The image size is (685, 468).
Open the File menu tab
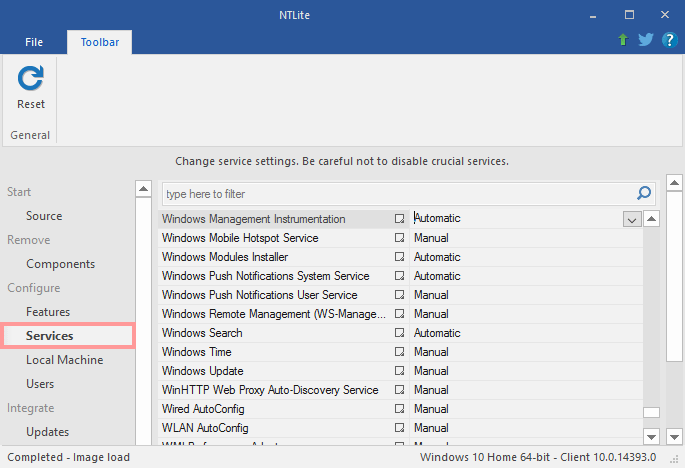34,42
